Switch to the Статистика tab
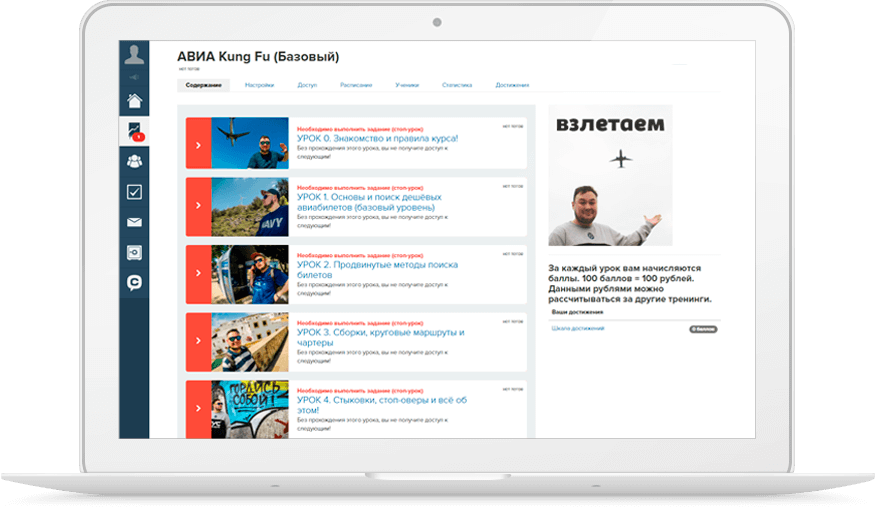The image size is (875, 508). (x=457, y=85)
